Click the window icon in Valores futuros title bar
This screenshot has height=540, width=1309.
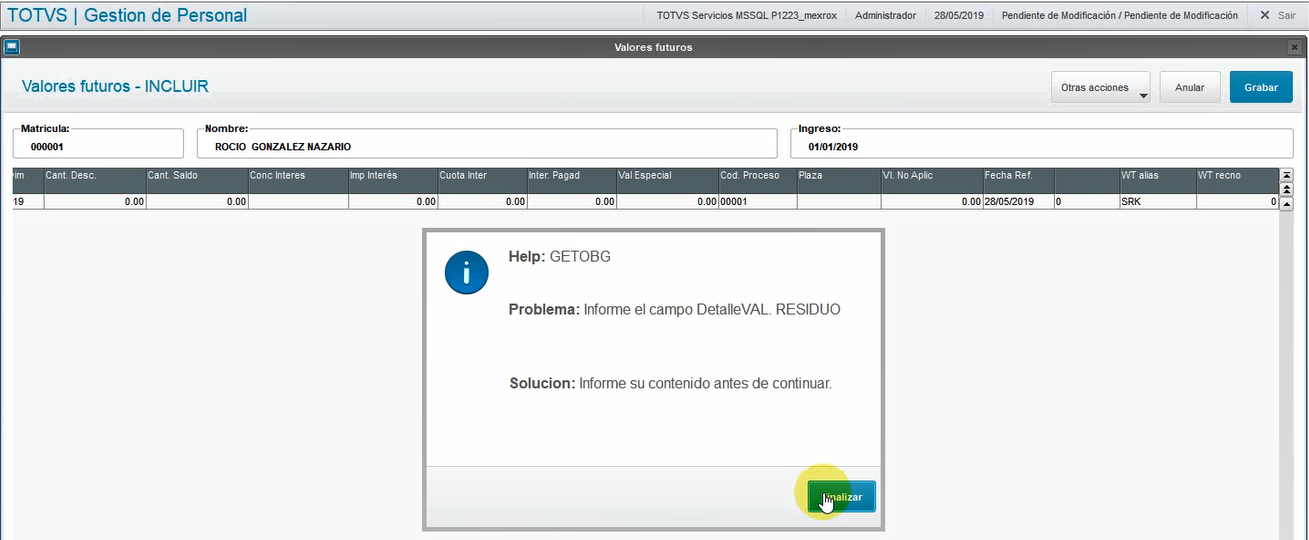click(11, 47)
